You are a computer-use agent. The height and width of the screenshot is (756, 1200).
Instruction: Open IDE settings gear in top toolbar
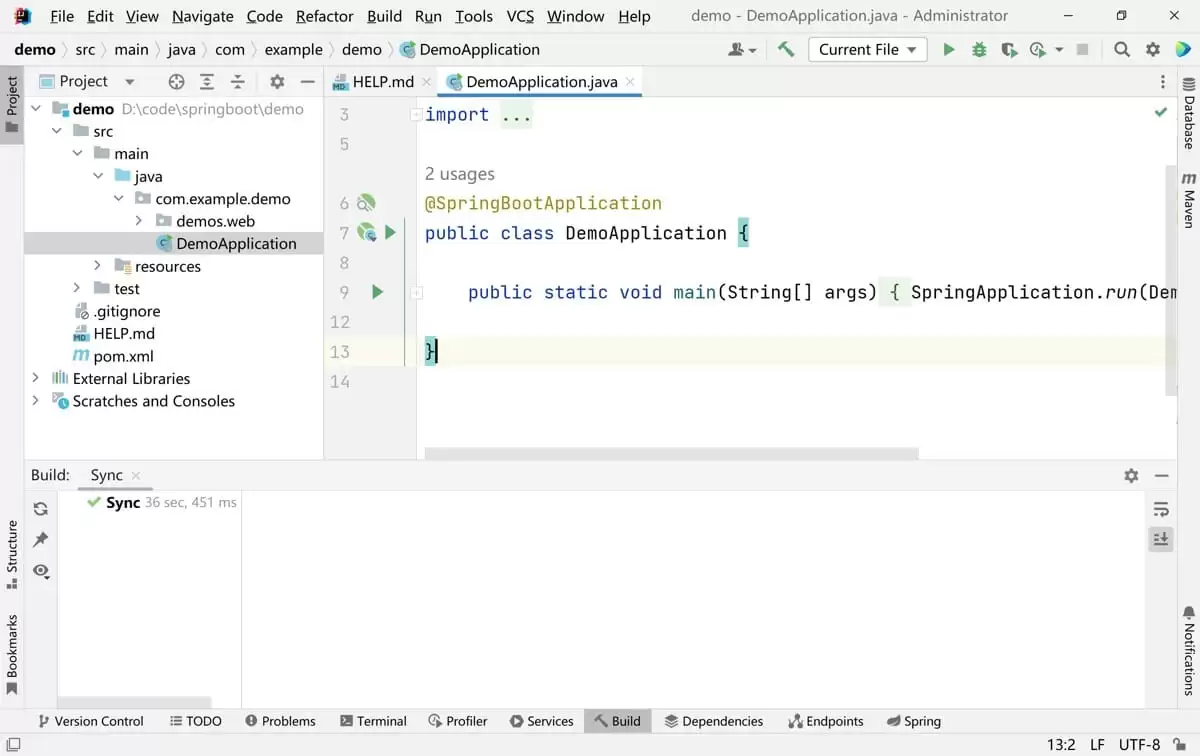coord(1153,49)
